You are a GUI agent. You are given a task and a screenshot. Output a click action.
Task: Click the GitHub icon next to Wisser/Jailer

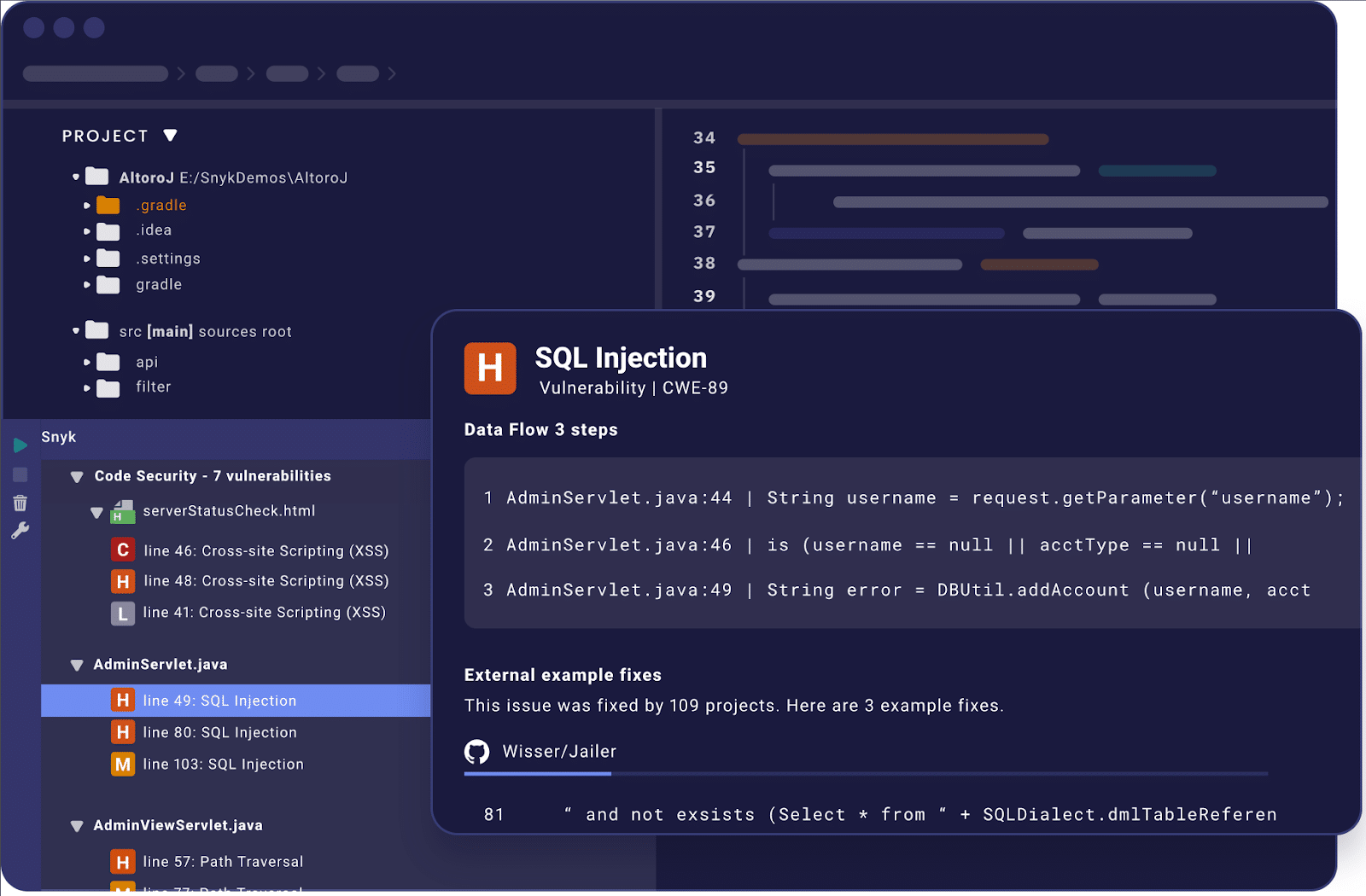click(476, 752)
